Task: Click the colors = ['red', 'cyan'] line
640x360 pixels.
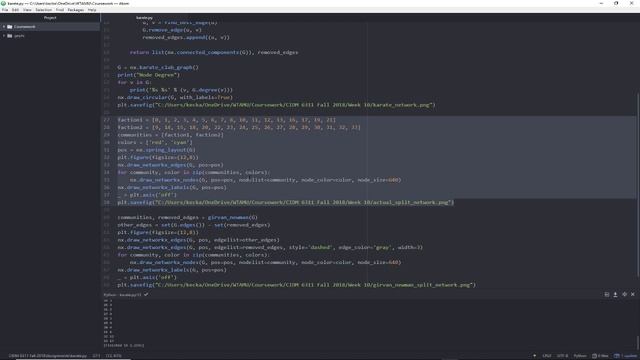Action: (x=155, y=142)
